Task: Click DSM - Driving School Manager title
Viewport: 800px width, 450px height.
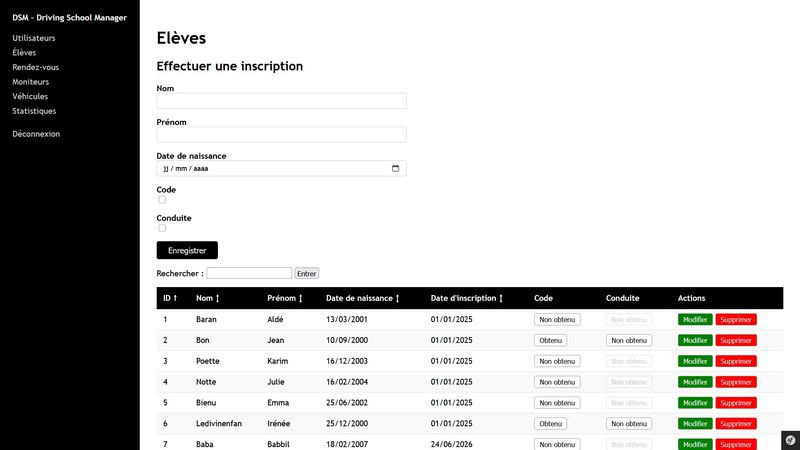Action: pyautogui.click(x=69, y=17)
